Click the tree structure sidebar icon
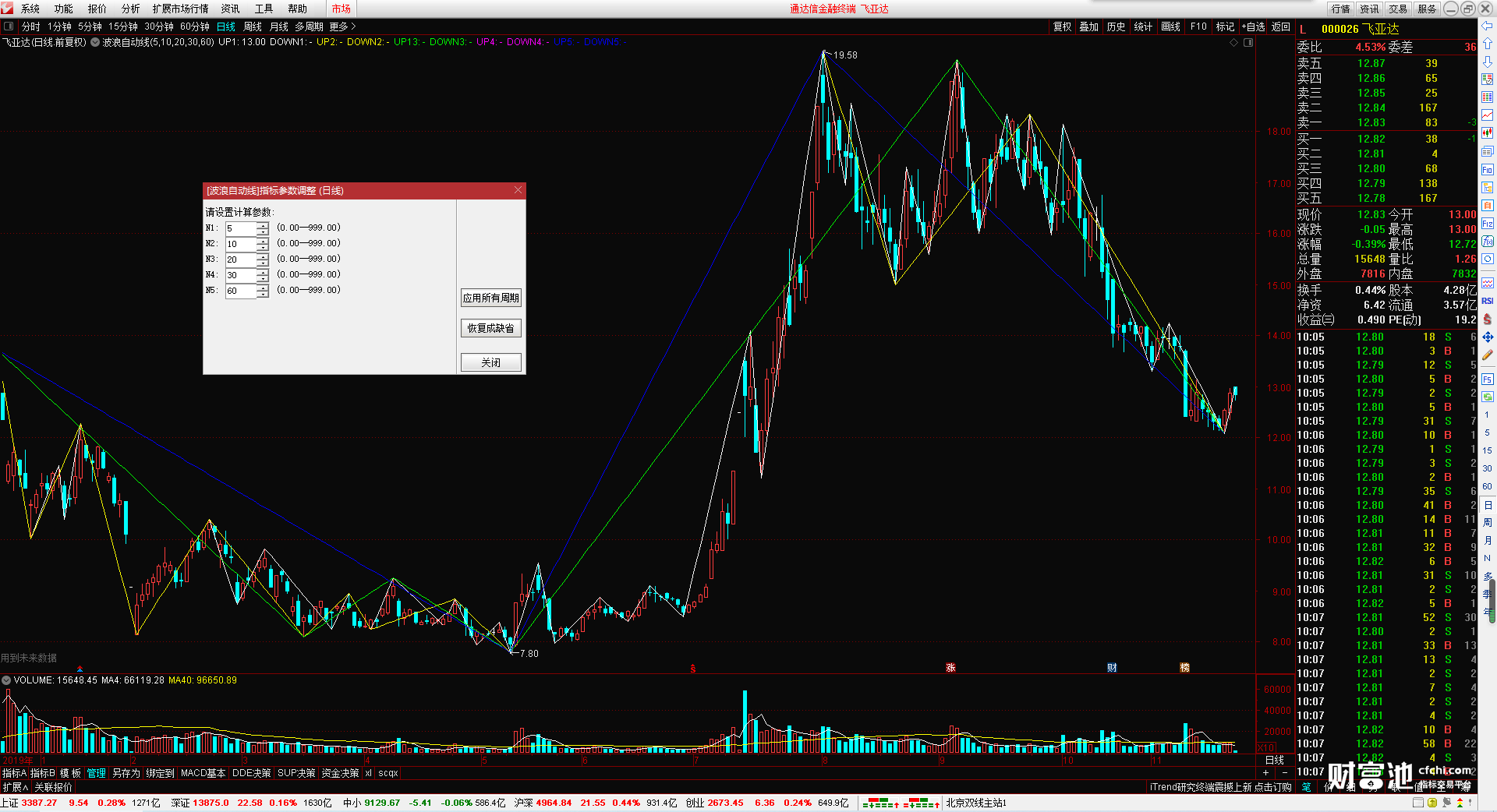Image resolution: width=1497 pixels, height=812 pixels. point(1487,187)
